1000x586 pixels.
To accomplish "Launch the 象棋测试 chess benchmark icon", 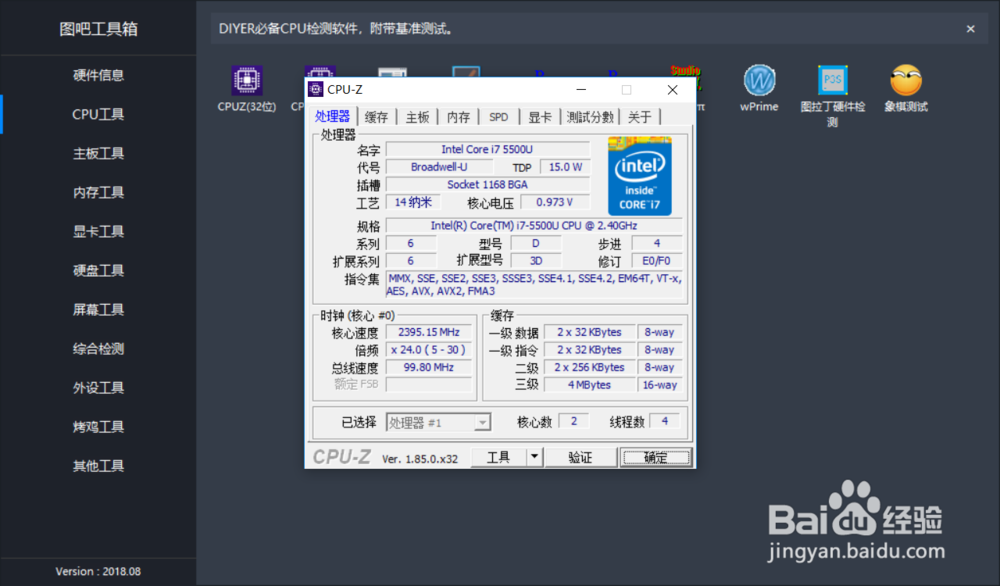I will coord(906,80).
